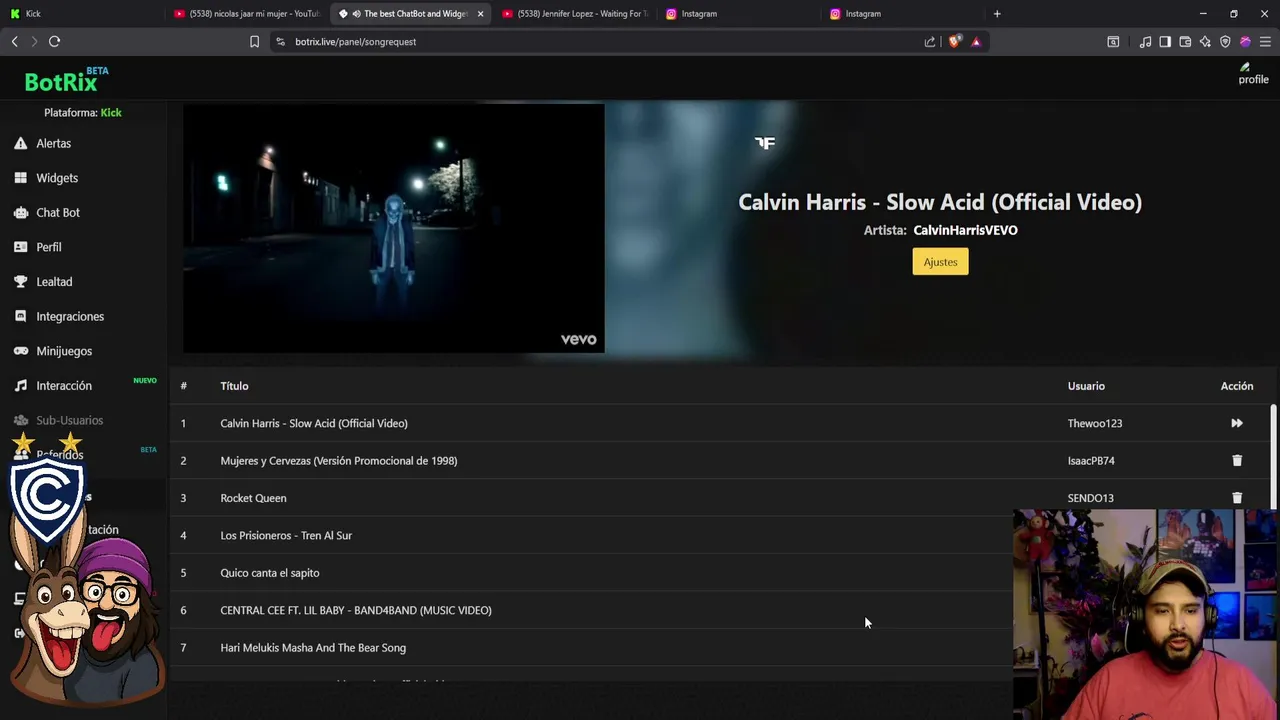This screenshot has height=720, width=1280.
Task: Open the browser playlist music icon
Action: pos(1145,41)
